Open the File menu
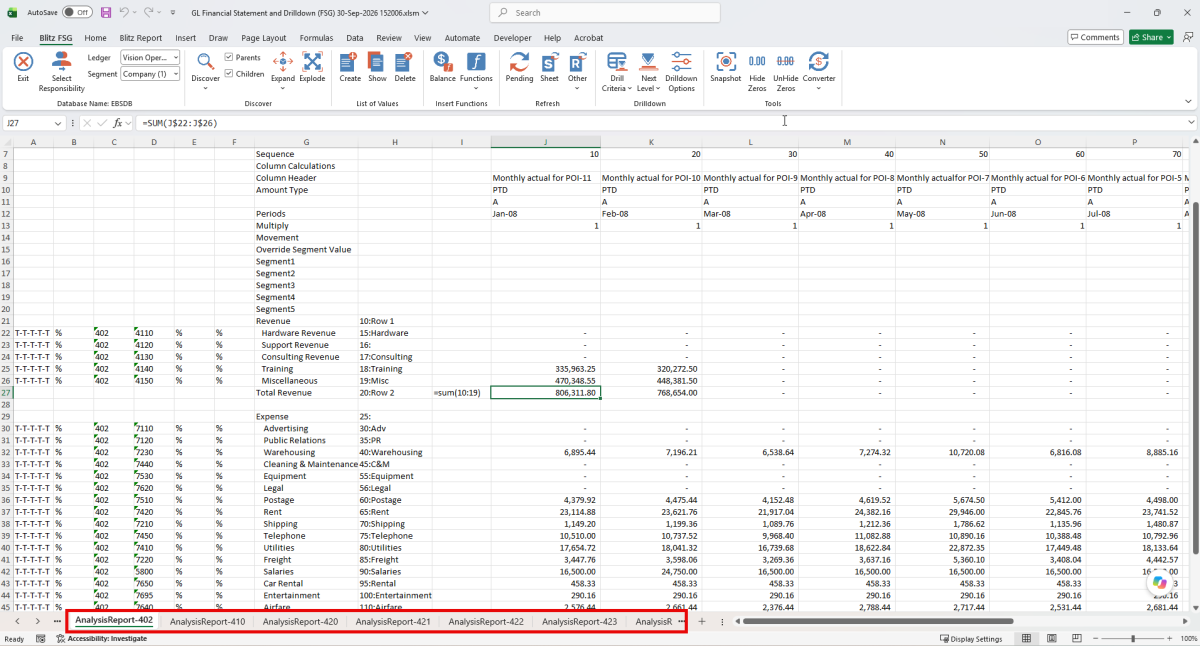 pyautogui.click(x=17, y=38)
